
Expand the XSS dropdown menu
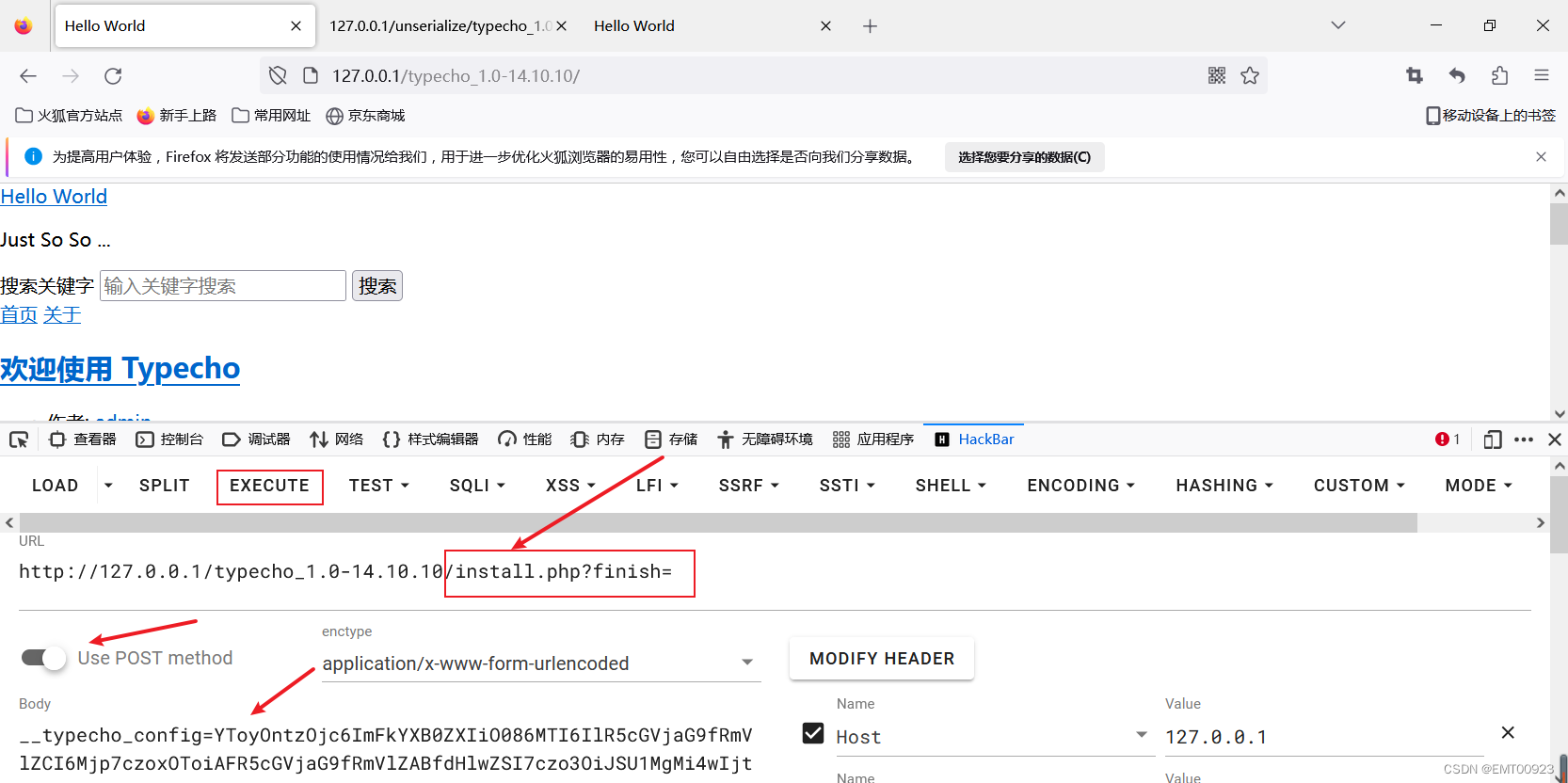(x=570, y=486)
